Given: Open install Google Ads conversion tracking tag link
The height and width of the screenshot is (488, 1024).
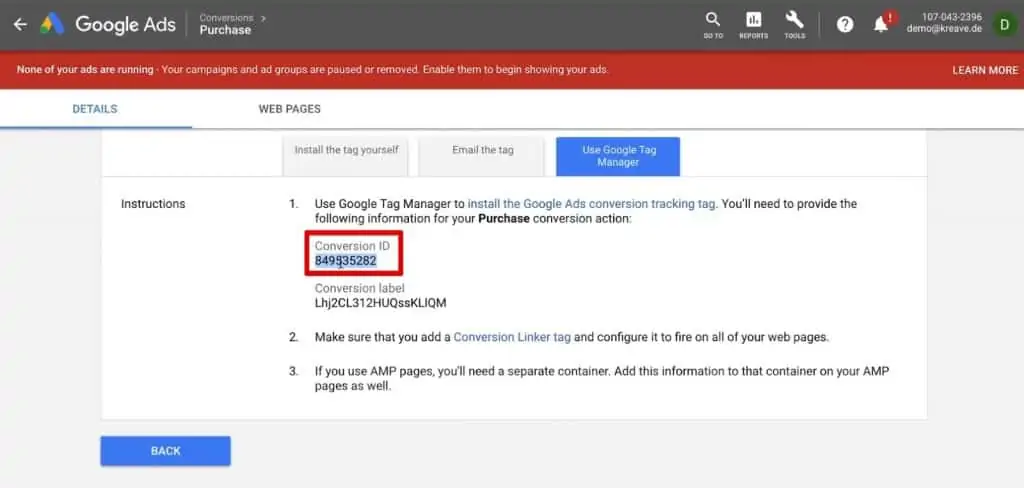Looking at the screenshot, I should coord(592,204).
